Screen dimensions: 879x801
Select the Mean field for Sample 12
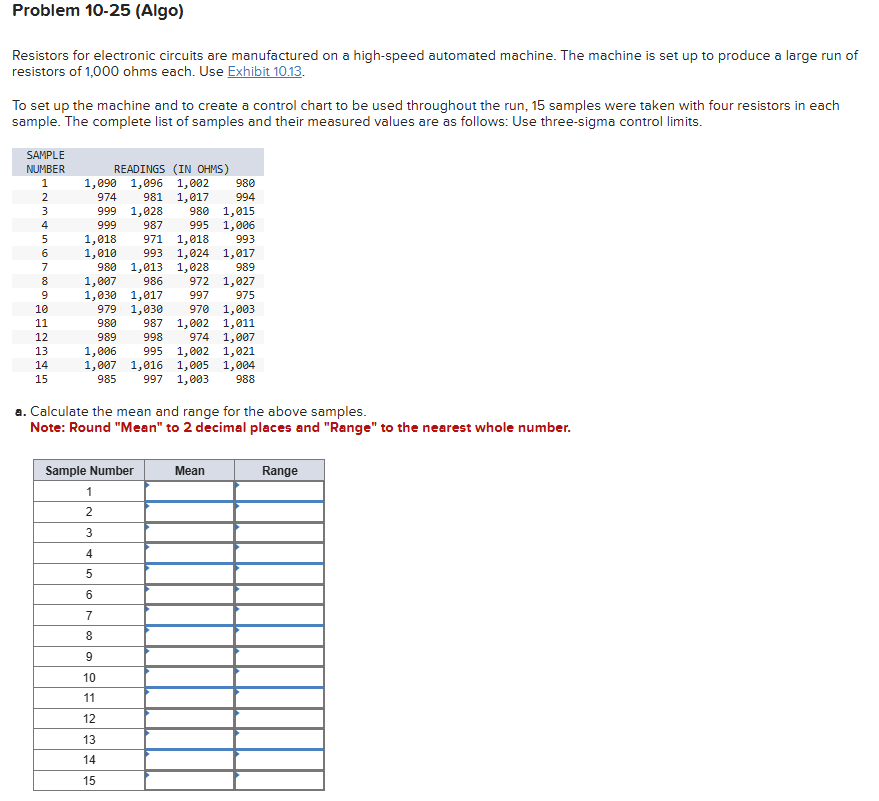point(189,718)
